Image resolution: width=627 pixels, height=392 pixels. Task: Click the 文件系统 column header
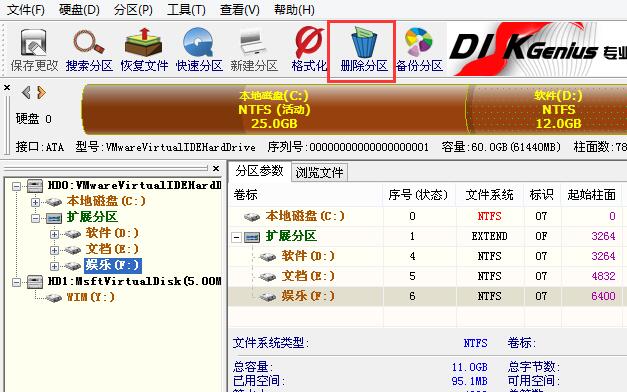coord(489,195)
